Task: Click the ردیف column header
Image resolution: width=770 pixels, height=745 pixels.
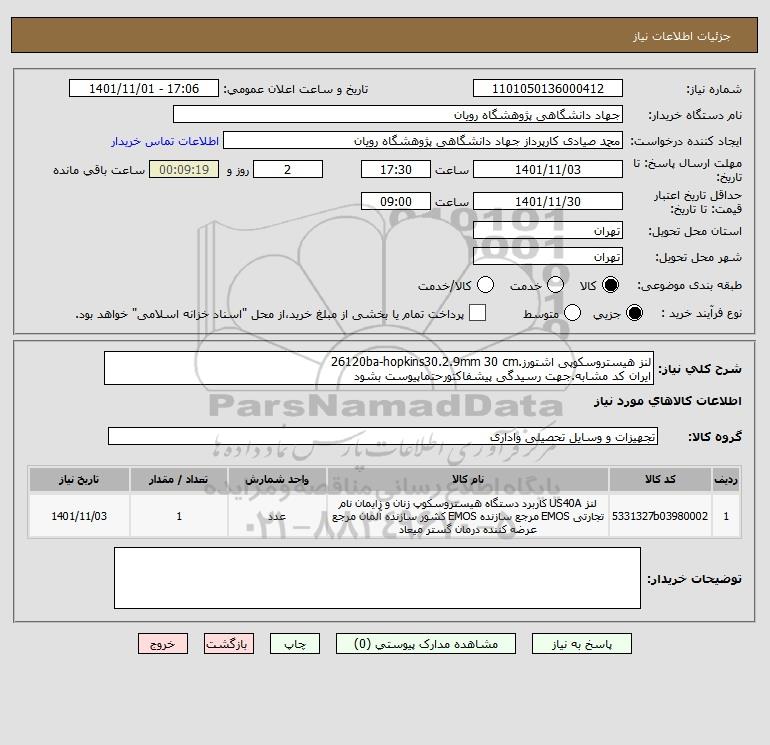Action: 726,479
